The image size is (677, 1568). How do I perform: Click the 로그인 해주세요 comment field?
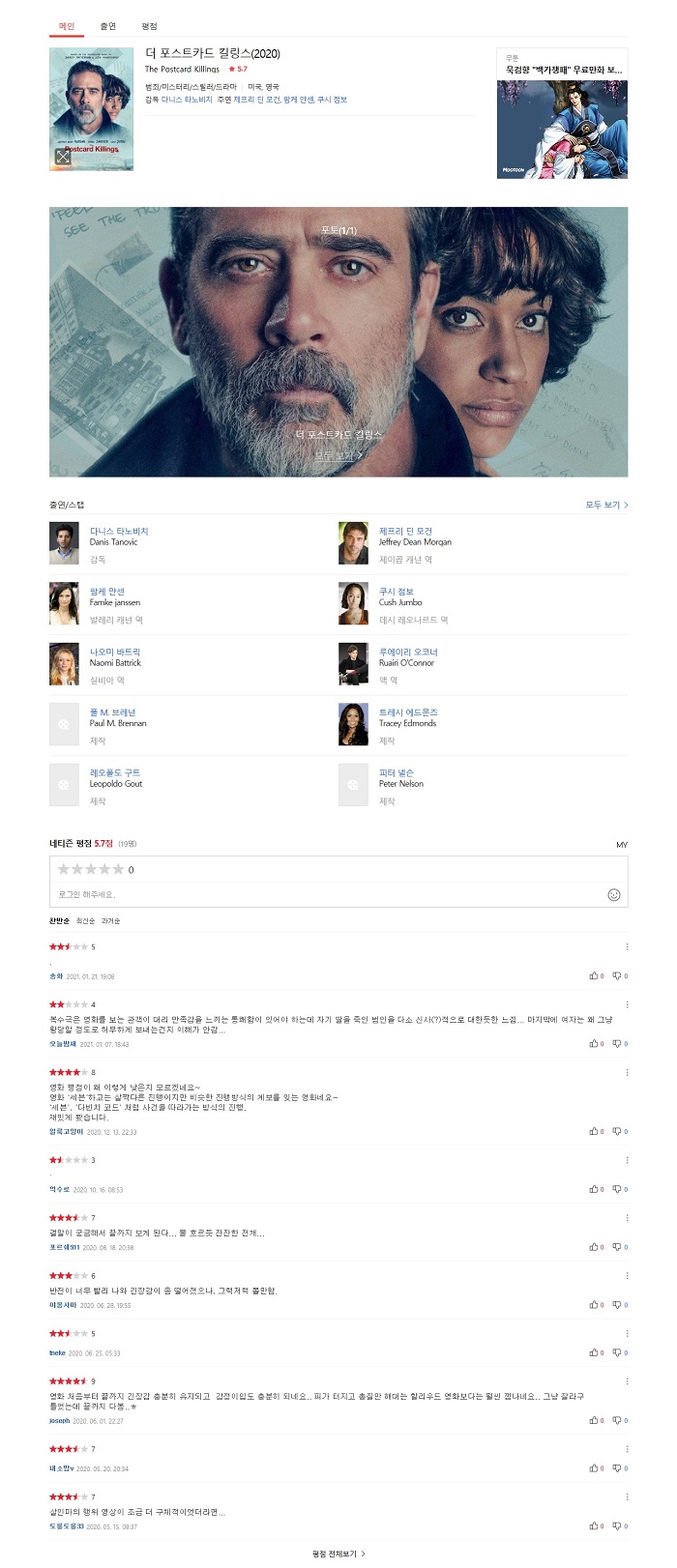pyautogui.click(x=329, y=894)
